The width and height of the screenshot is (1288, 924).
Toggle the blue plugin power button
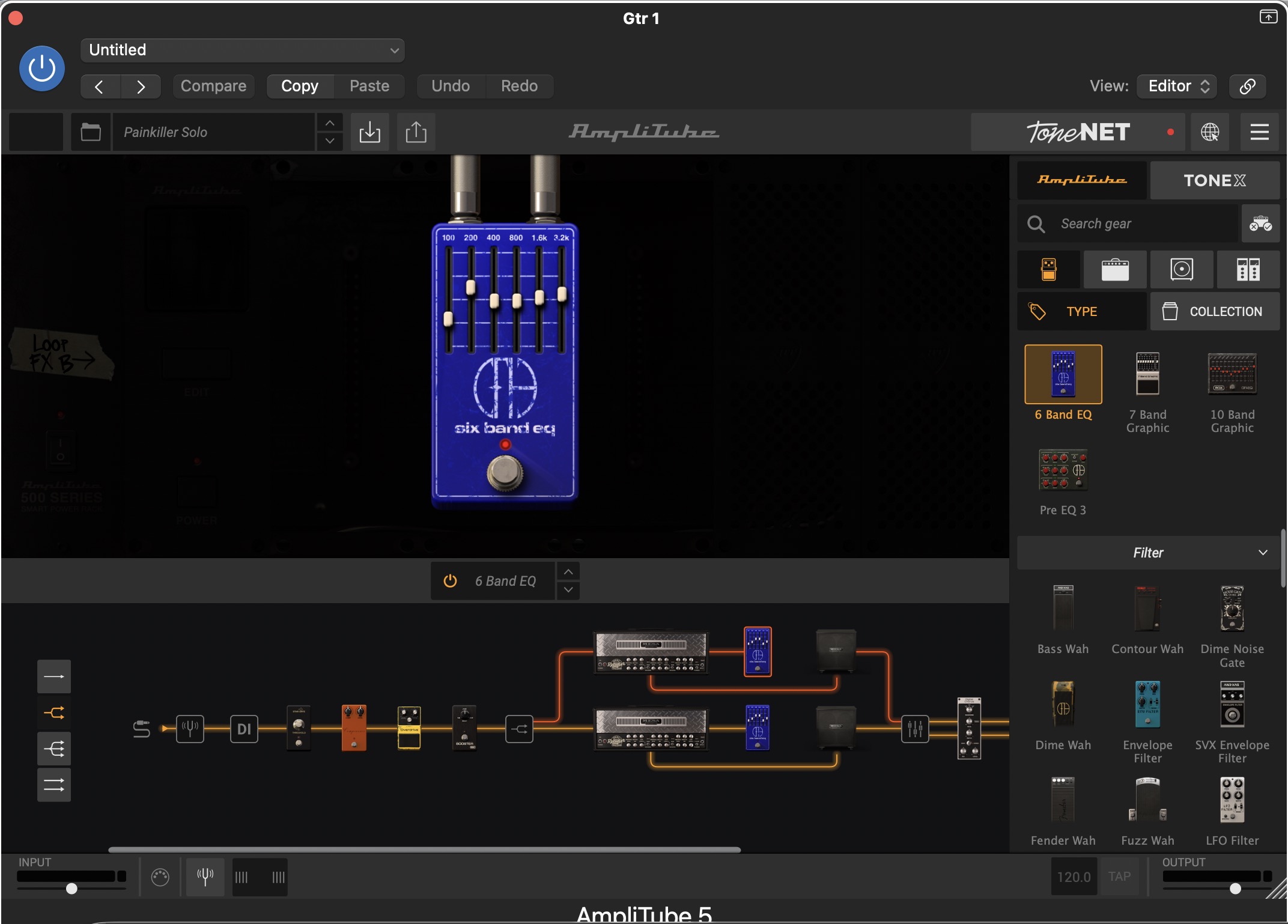tap(42, 68)
